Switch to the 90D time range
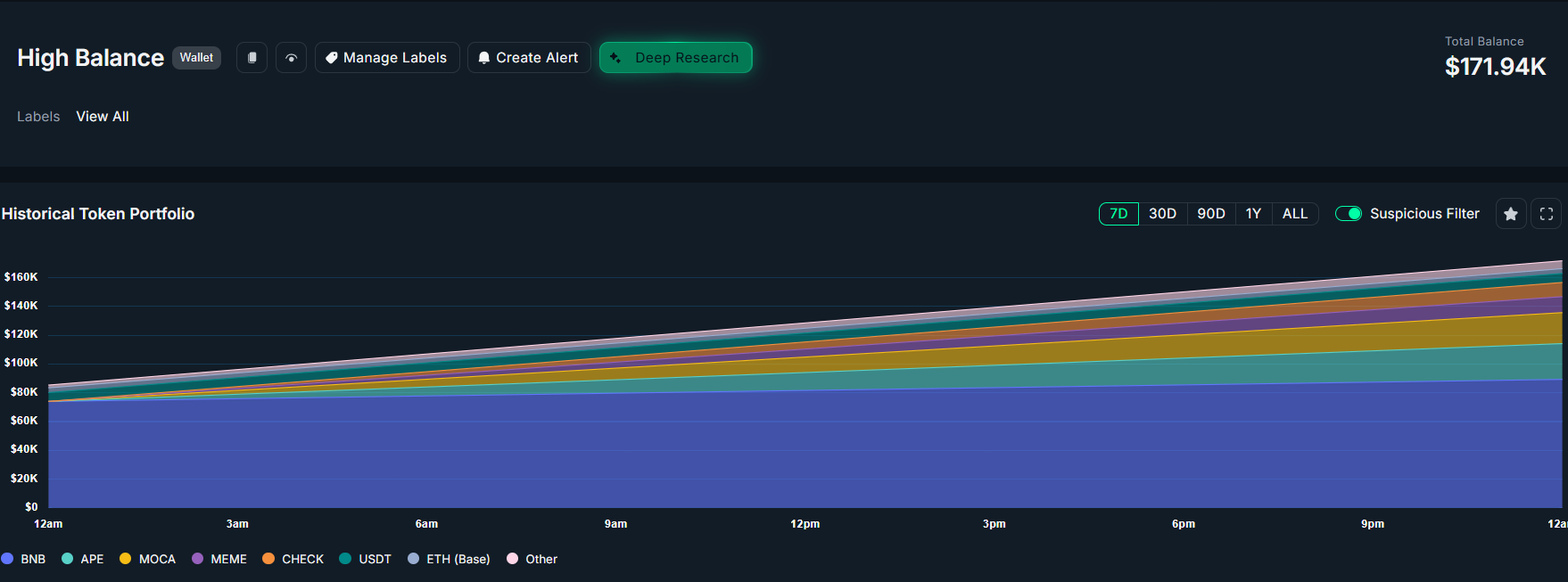 tap(1210, 214)
